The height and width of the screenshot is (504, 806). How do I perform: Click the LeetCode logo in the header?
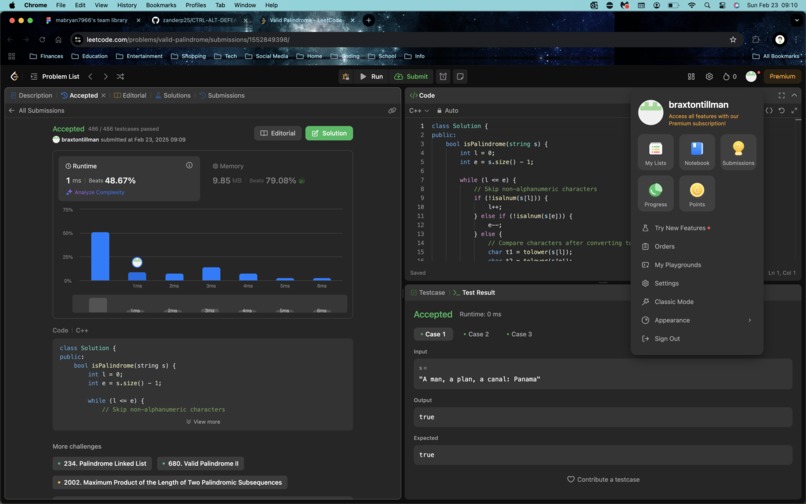(x=14, y=76)
